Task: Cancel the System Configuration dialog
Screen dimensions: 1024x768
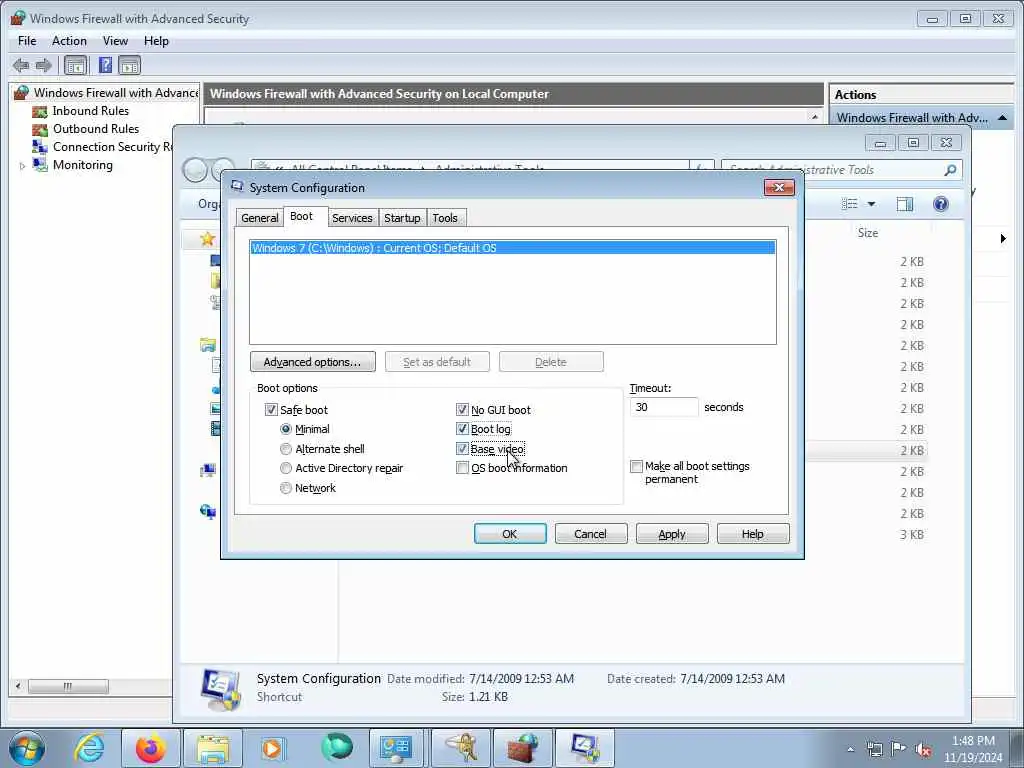Action: (x=590, y=534)
